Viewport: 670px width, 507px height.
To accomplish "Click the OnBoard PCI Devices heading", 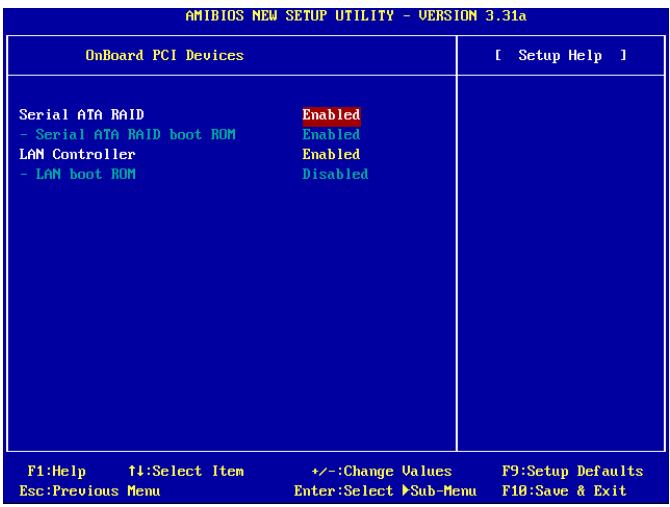I will (165, 55).
